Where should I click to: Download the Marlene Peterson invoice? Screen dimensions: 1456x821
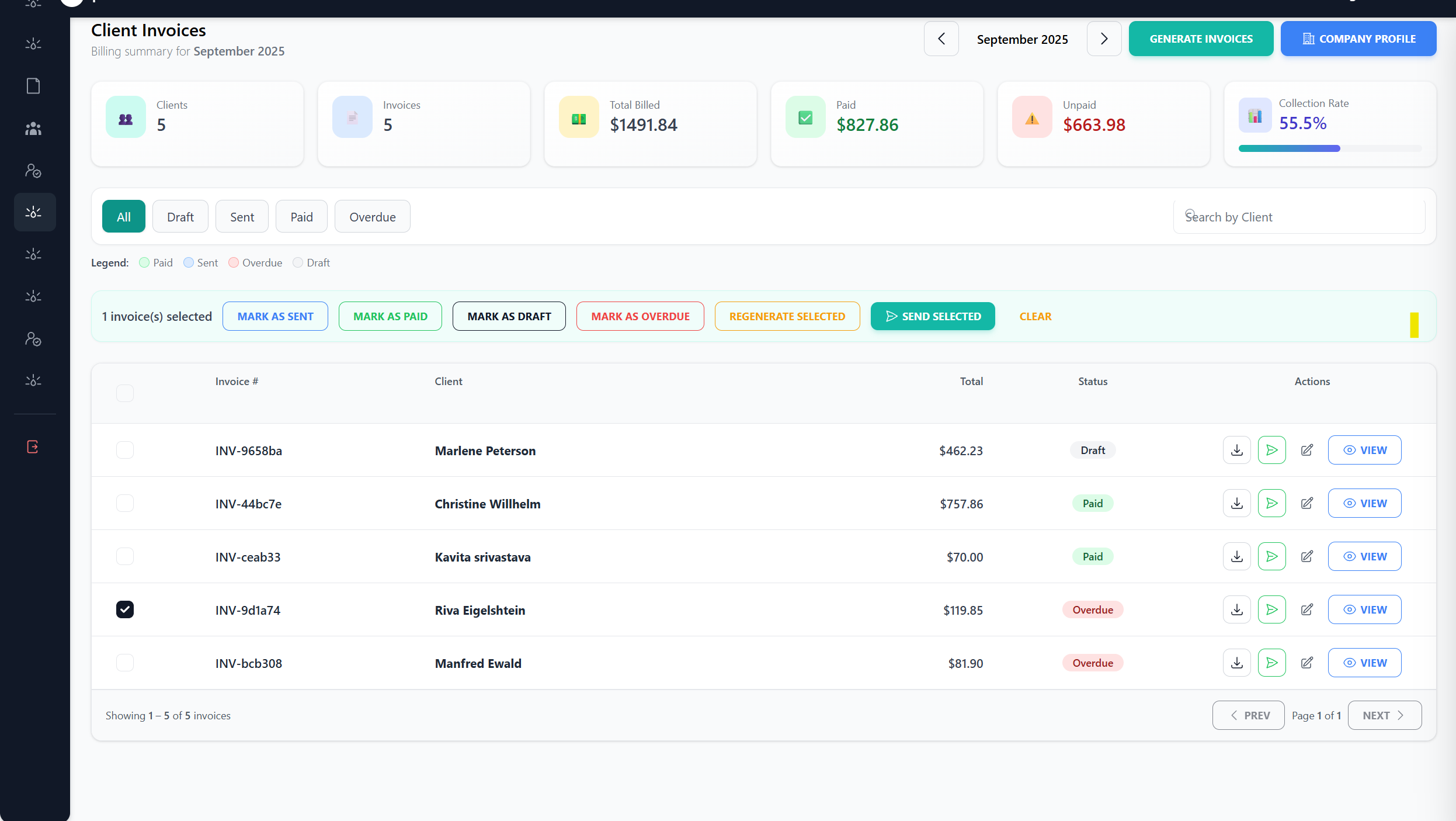pyautogui.click(x=1236, y=450)
